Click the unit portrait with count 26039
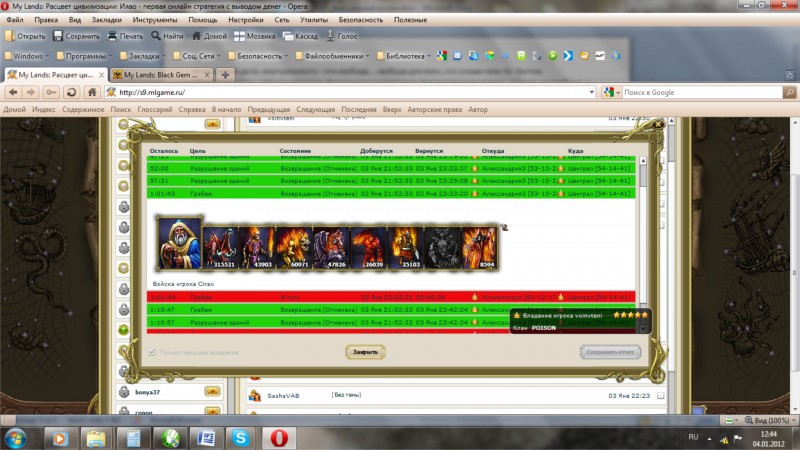Image resolution: width=800 pixels, height=450 pixels. pos(367,247)
